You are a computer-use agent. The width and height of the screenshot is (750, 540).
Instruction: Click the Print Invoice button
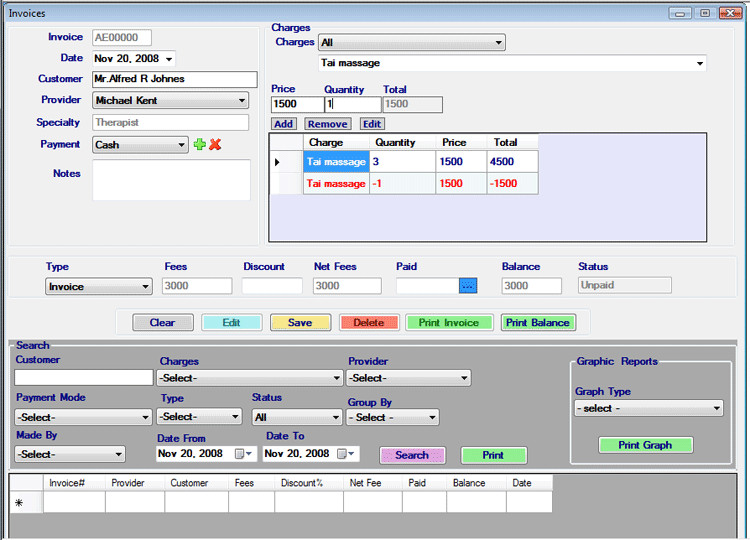(449, 322)
